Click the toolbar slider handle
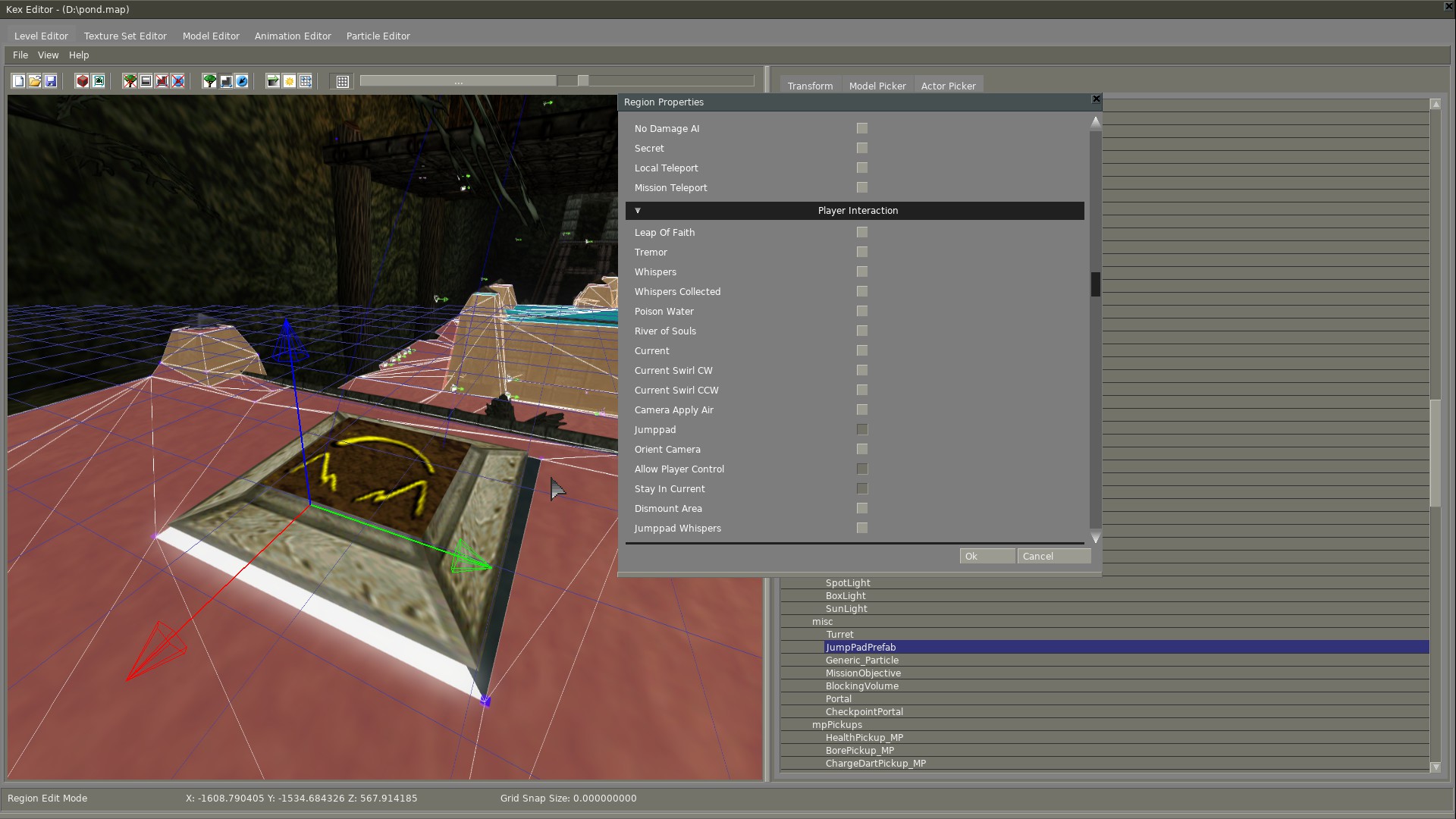The width and height of the screenshot is (1456, 819). pyautogui.click(x=583, y=81)
